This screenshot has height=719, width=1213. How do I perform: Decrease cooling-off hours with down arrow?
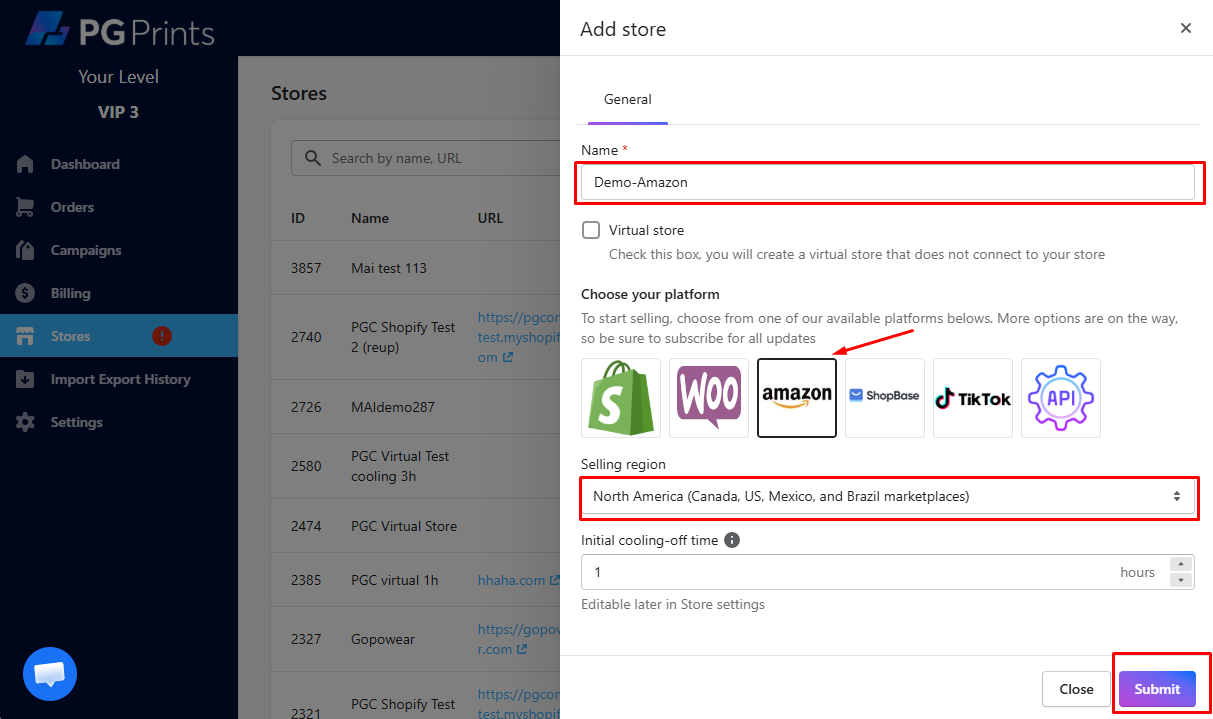coord(1181,580)
